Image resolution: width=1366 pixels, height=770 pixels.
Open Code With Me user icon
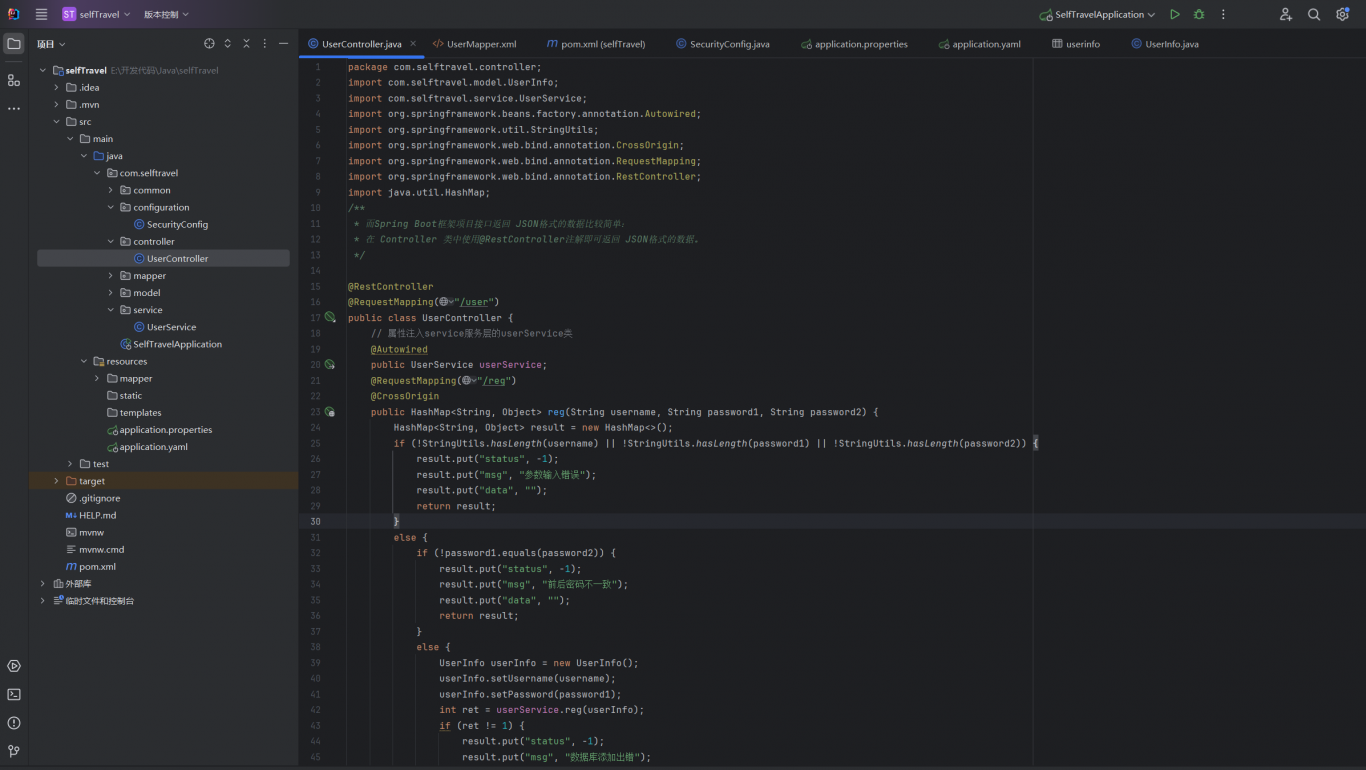1286,14
